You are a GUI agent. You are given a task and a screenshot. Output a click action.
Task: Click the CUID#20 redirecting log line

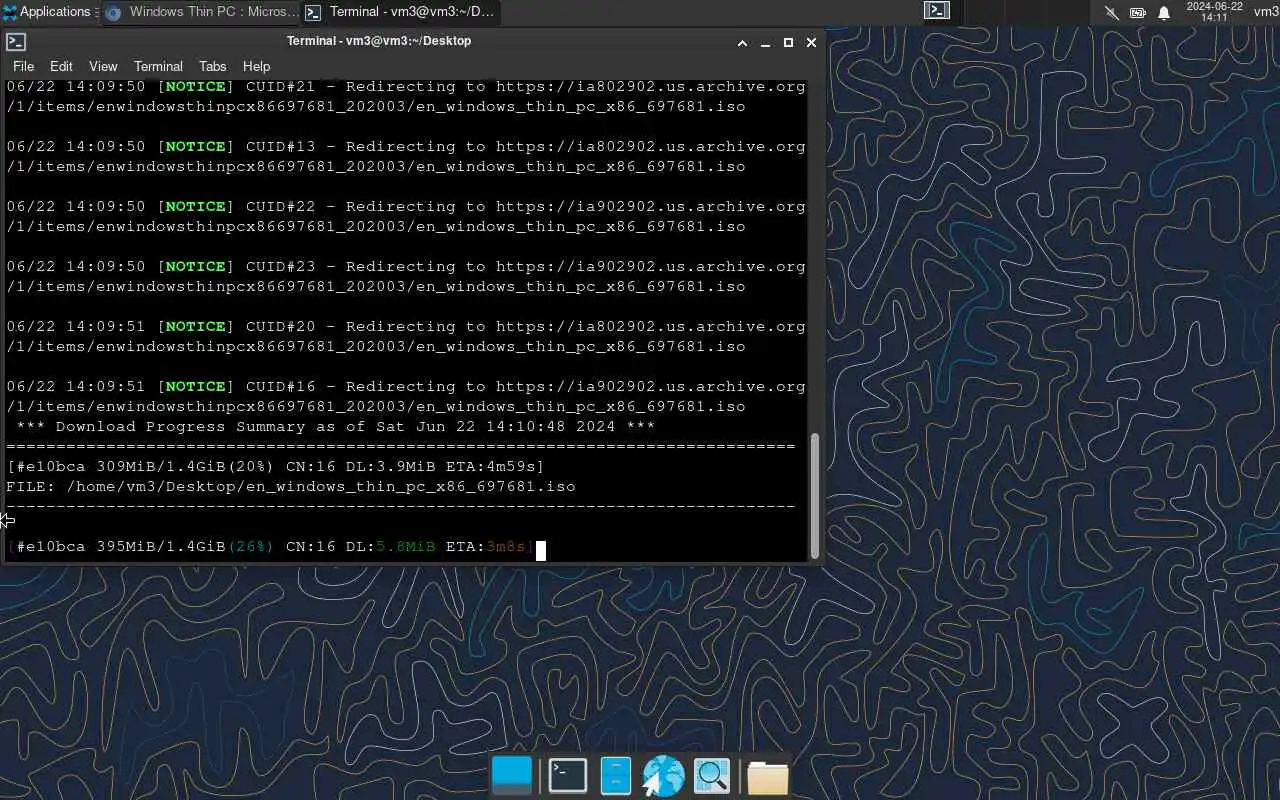click(406, 337)
